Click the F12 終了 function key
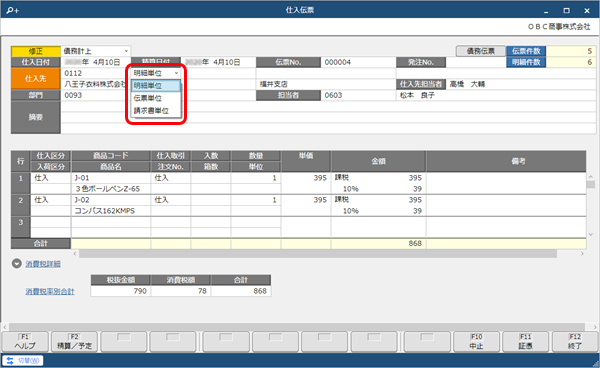 point(575,341)
